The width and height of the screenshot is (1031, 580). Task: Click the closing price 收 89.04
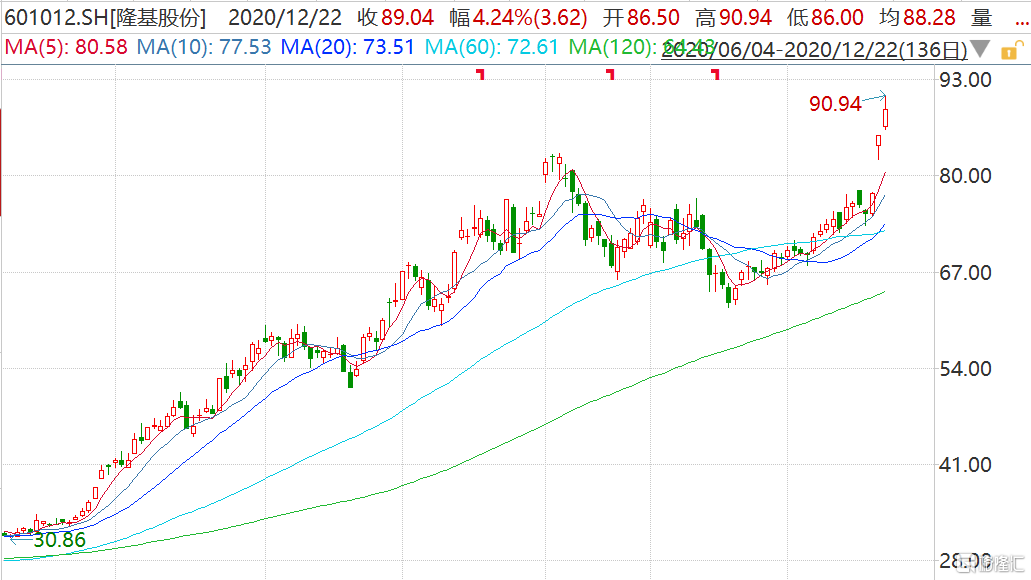pos(396,18)
